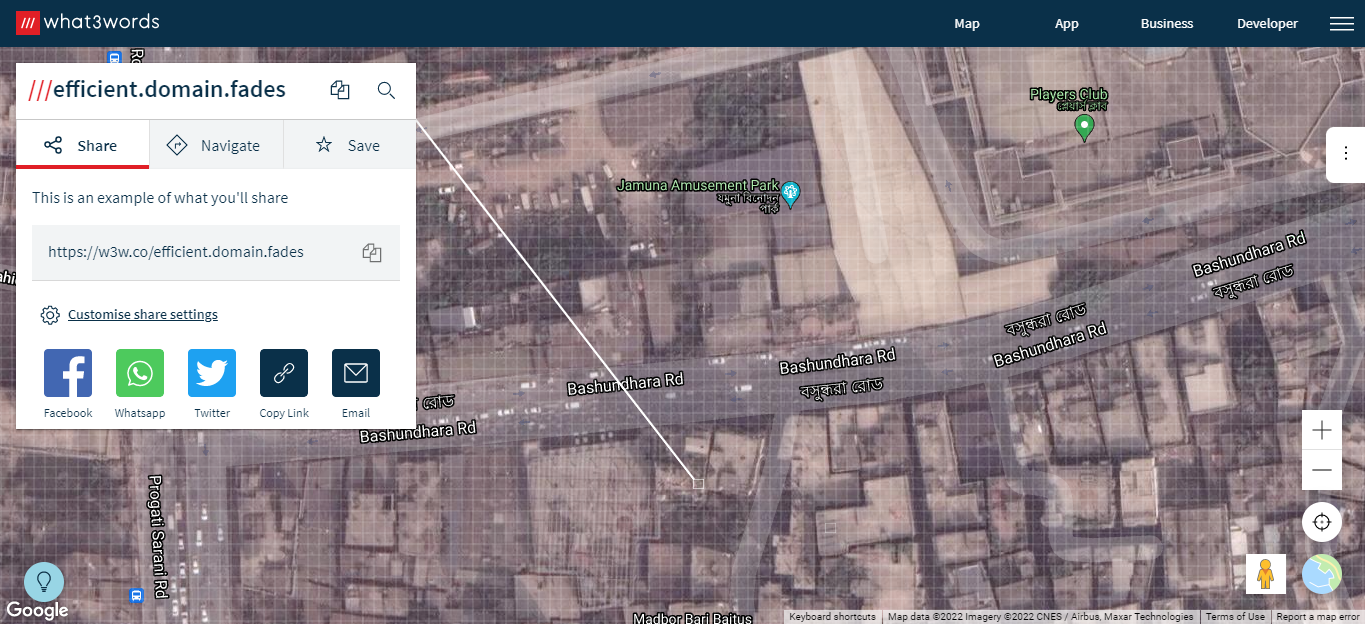
Task: Open the Developer menu item
Action: [x=1267, y=24]
